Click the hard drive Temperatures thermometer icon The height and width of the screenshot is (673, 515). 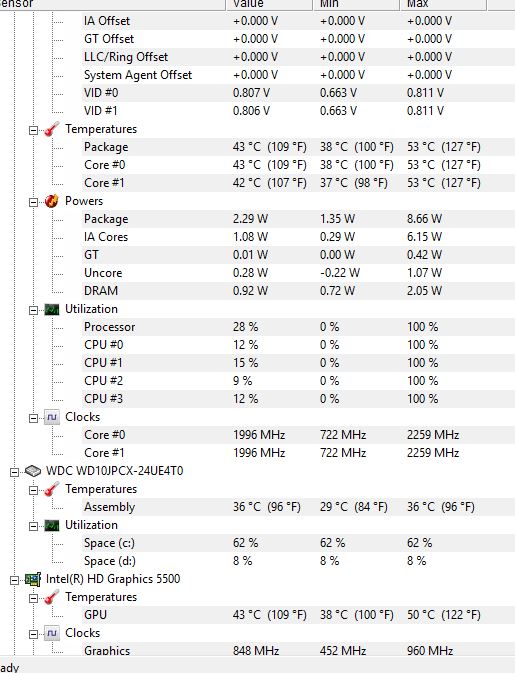pyautogui.click(x=52, y=489)
